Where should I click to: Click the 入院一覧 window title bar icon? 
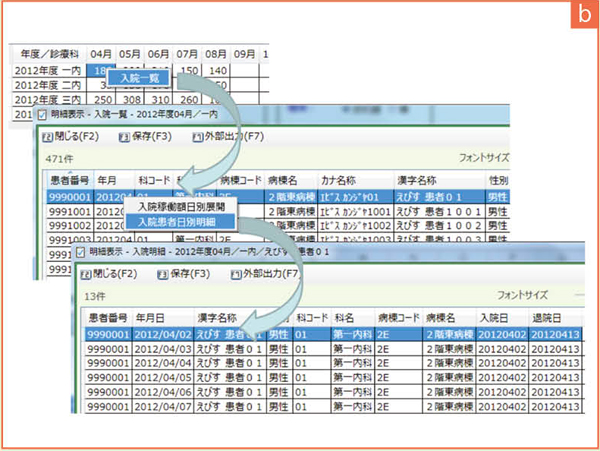[x=41, y=115]
